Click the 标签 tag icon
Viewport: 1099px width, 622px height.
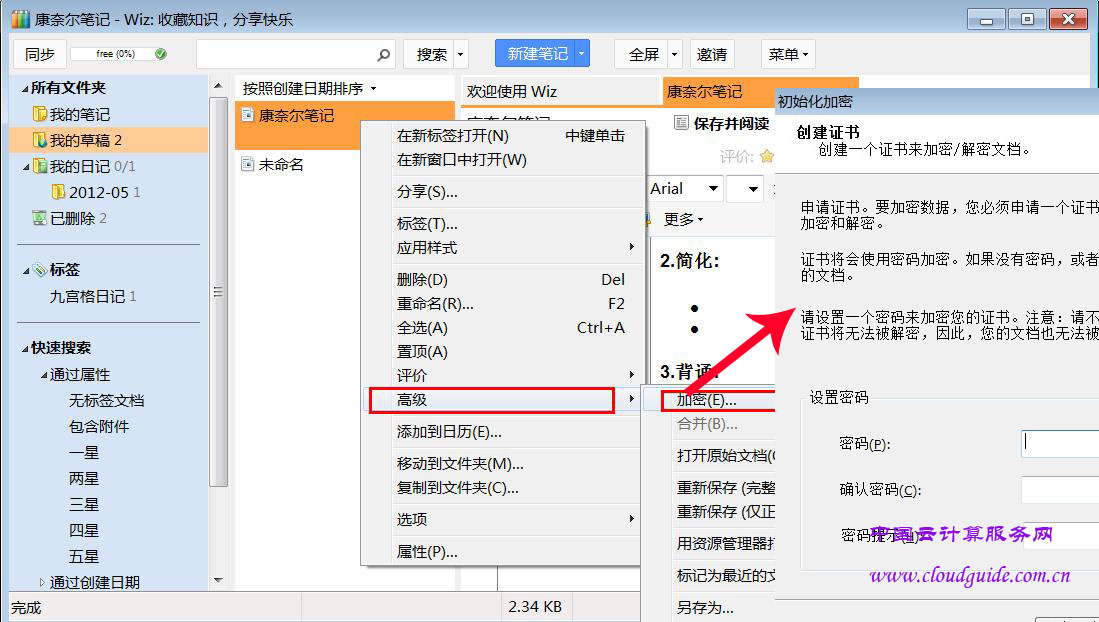(40, 269)
